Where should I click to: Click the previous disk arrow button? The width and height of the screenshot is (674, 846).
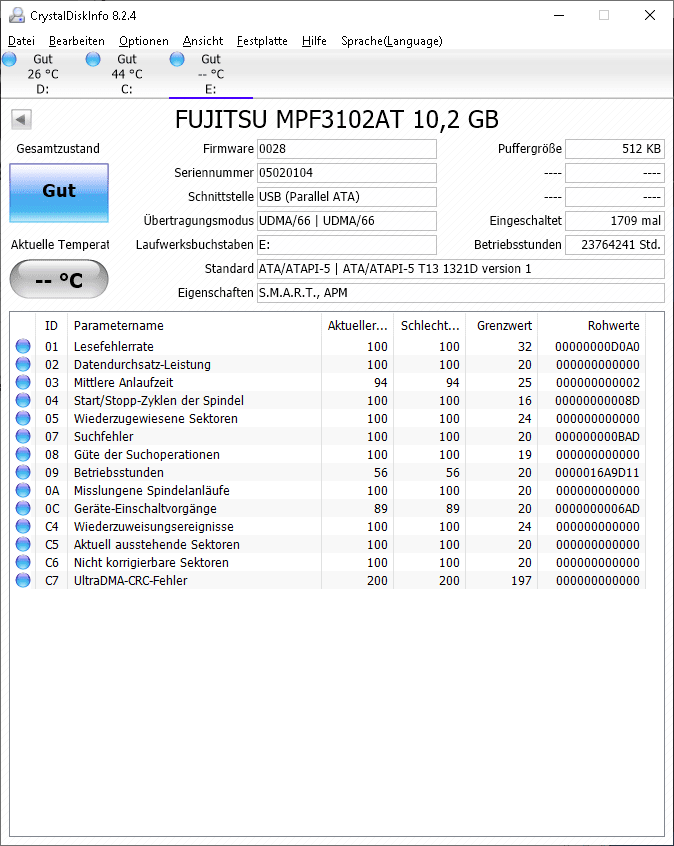22,119
